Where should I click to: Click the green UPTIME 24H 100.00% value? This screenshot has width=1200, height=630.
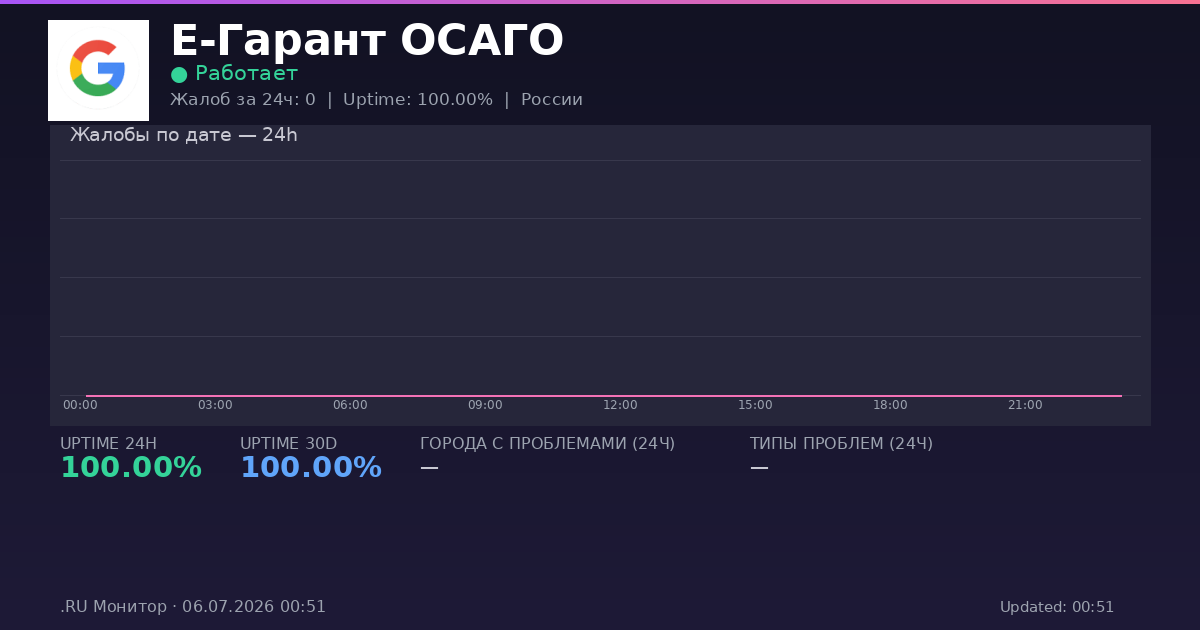(131, 468)
